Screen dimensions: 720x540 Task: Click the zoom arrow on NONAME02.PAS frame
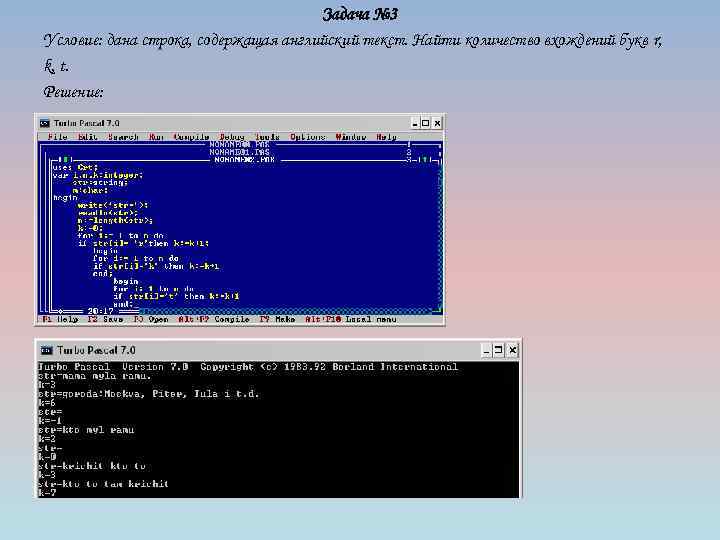[x=425, y=159]
